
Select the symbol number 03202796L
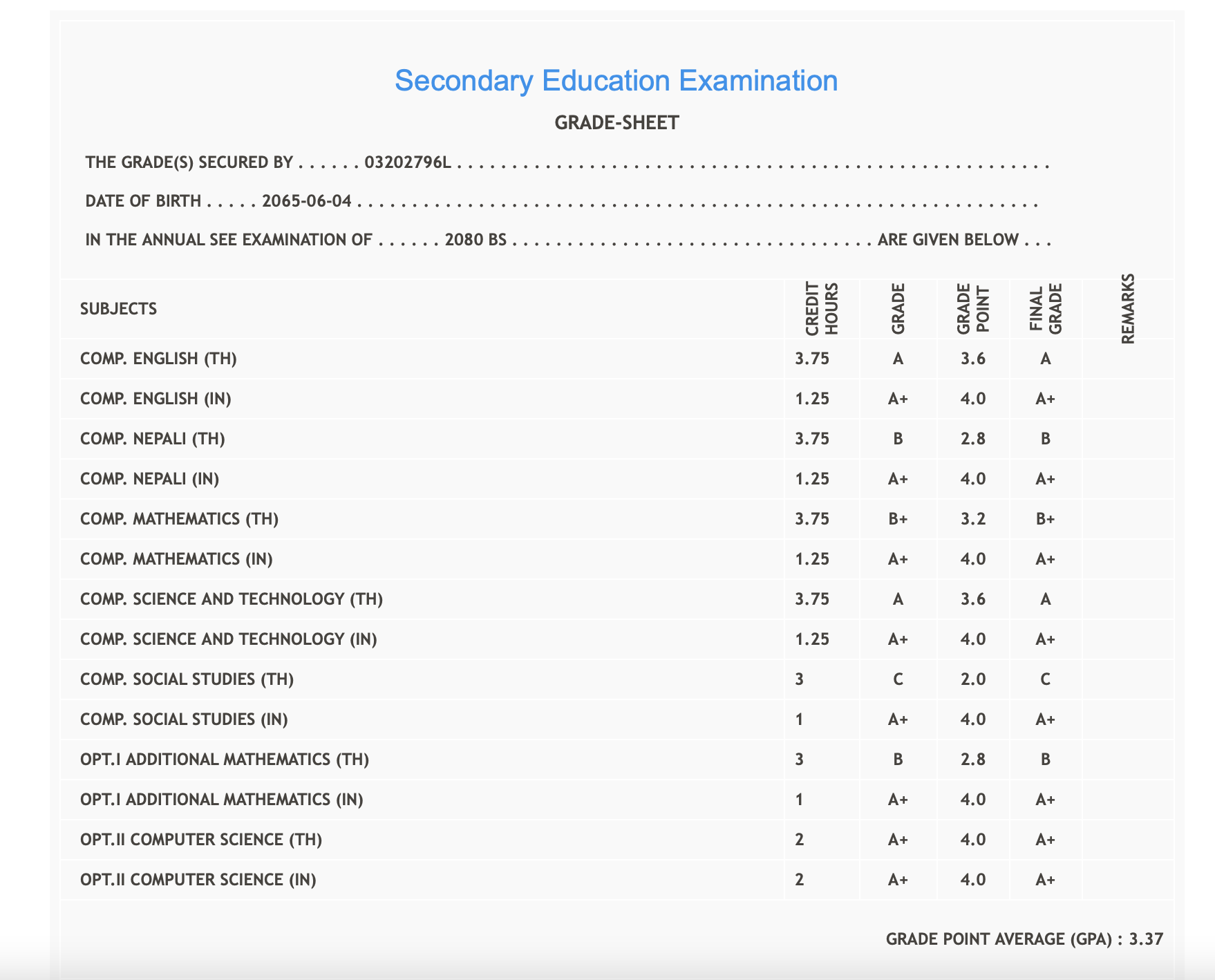[x=408, y=162]
